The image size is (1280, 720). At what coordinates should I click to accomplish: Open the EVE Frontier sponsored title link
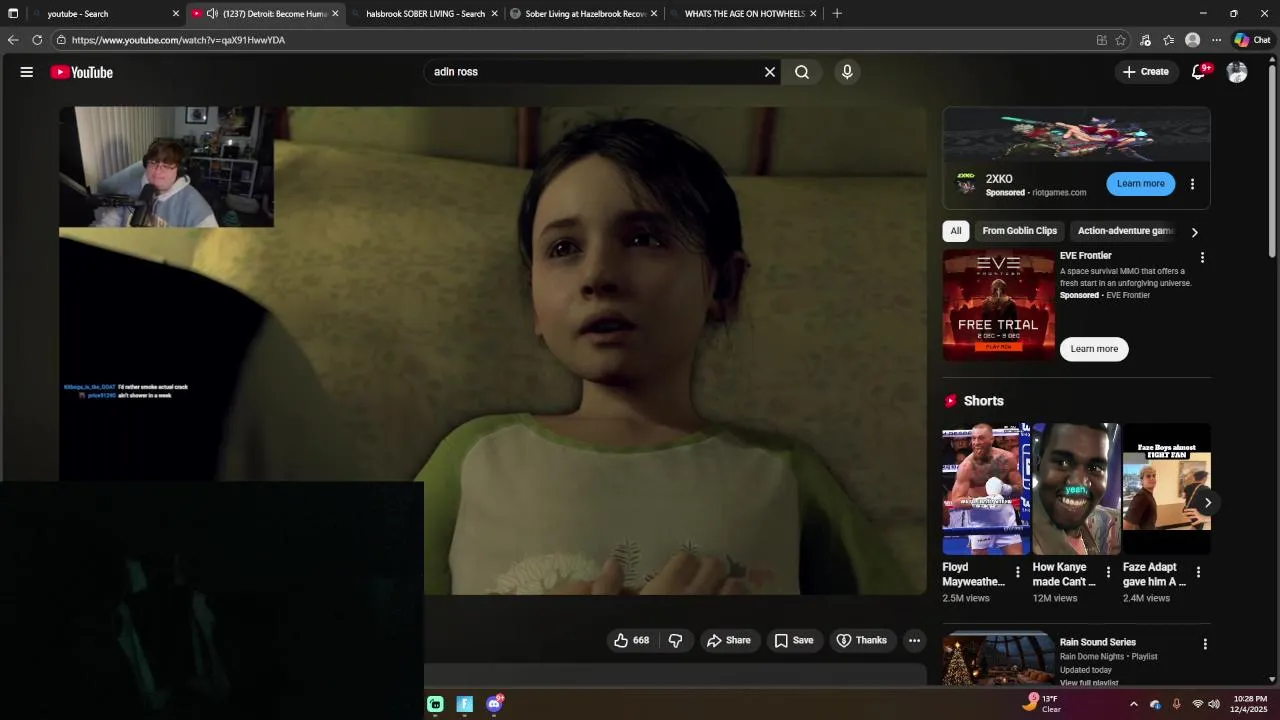(x=1085, y=256)
